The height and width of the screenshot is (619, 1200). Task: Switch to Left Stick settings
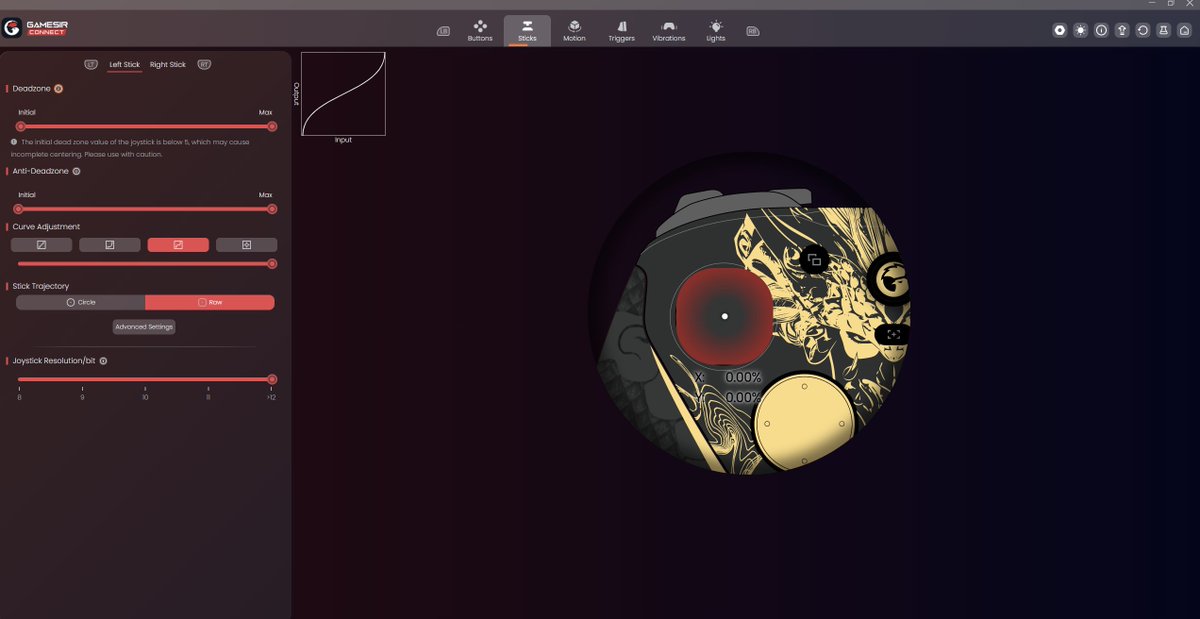point(125,65)
